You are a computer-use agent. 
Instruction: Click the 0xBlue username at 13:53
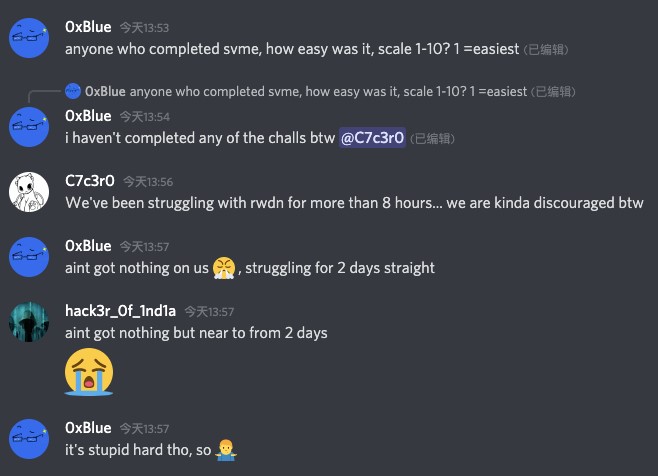tap(88, 27)
